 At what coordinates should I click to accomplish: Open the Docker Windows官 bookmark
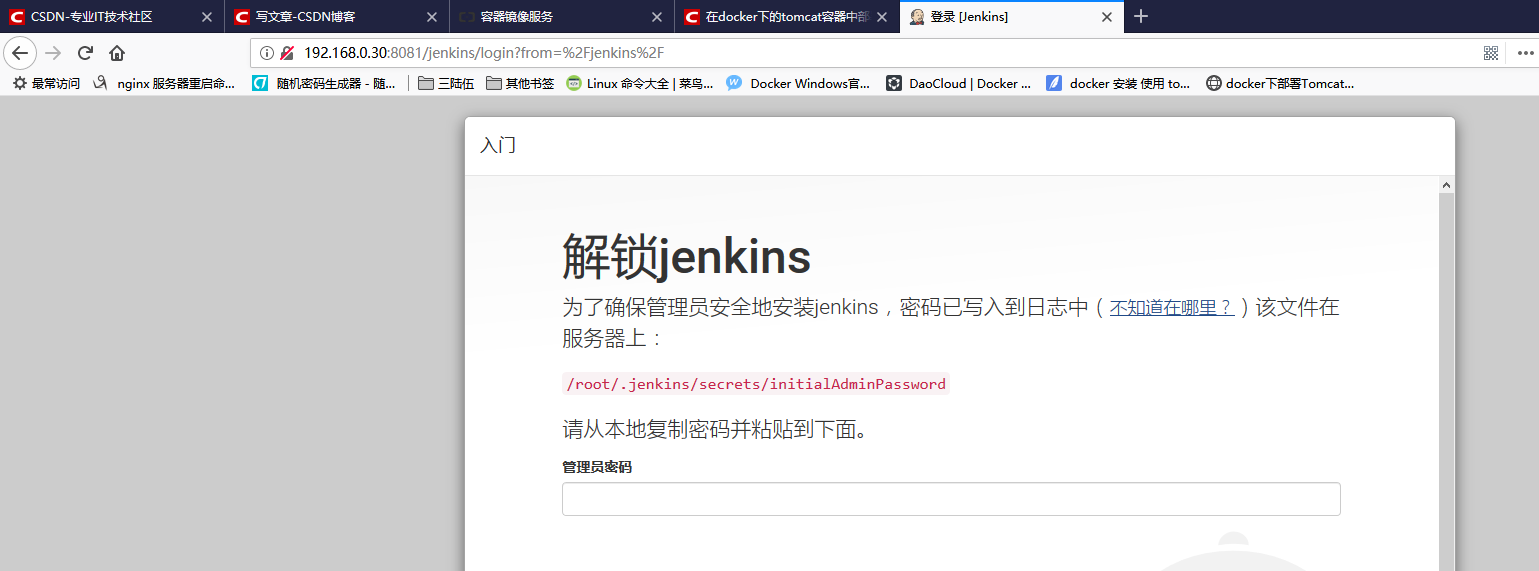click(x=799, y=84)
